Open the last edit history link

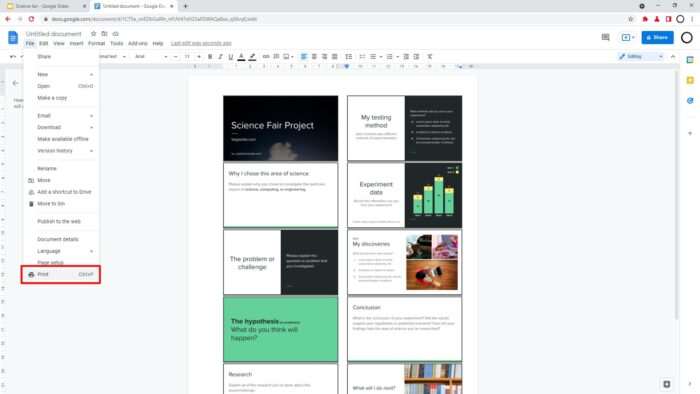(x=201, y=43)
